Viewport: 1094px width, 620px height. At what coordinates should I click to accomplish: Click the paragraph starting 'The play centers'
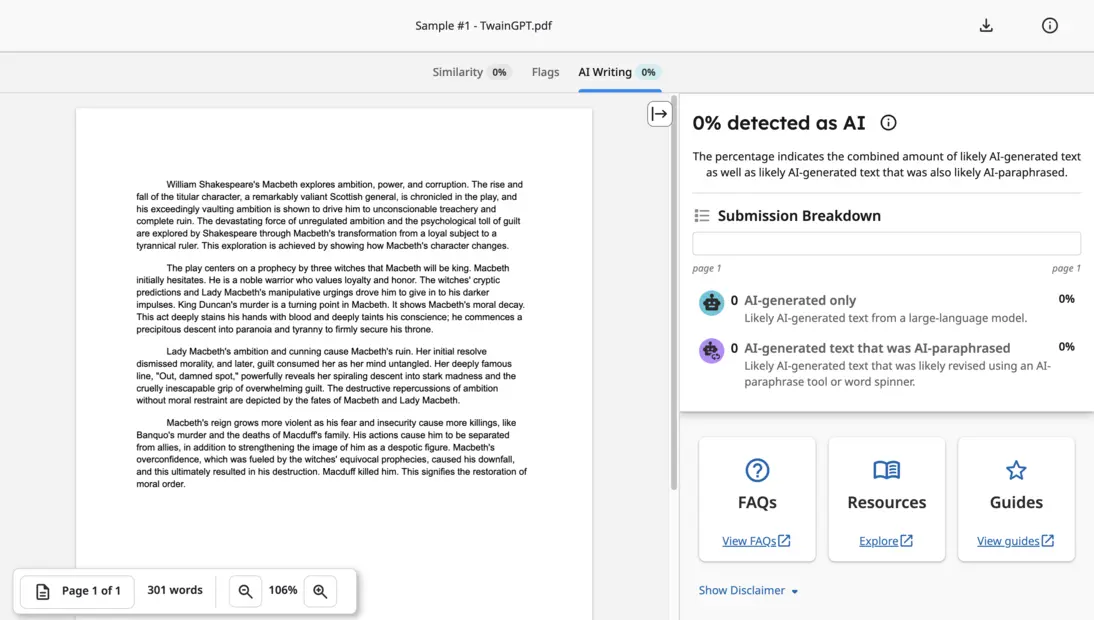[x=330, y=298]
